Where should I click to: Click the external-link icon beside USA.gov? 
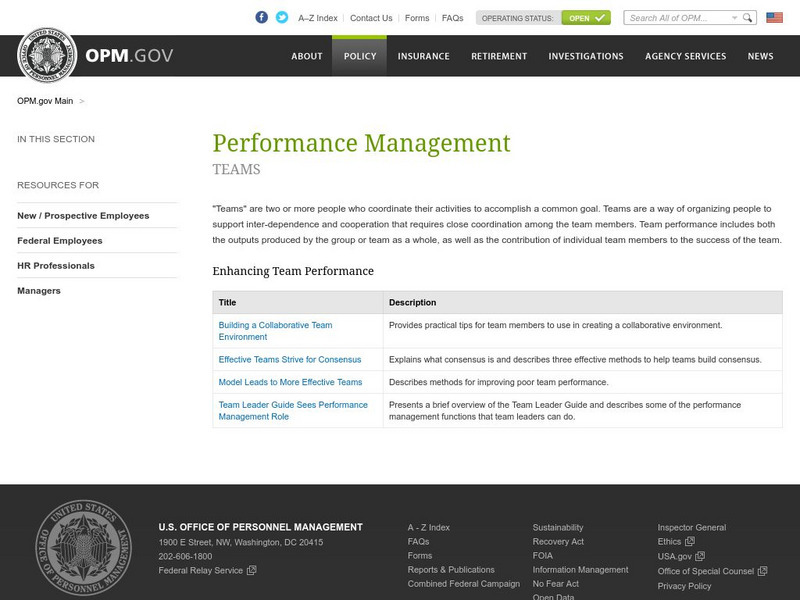[x=701, y=556]
